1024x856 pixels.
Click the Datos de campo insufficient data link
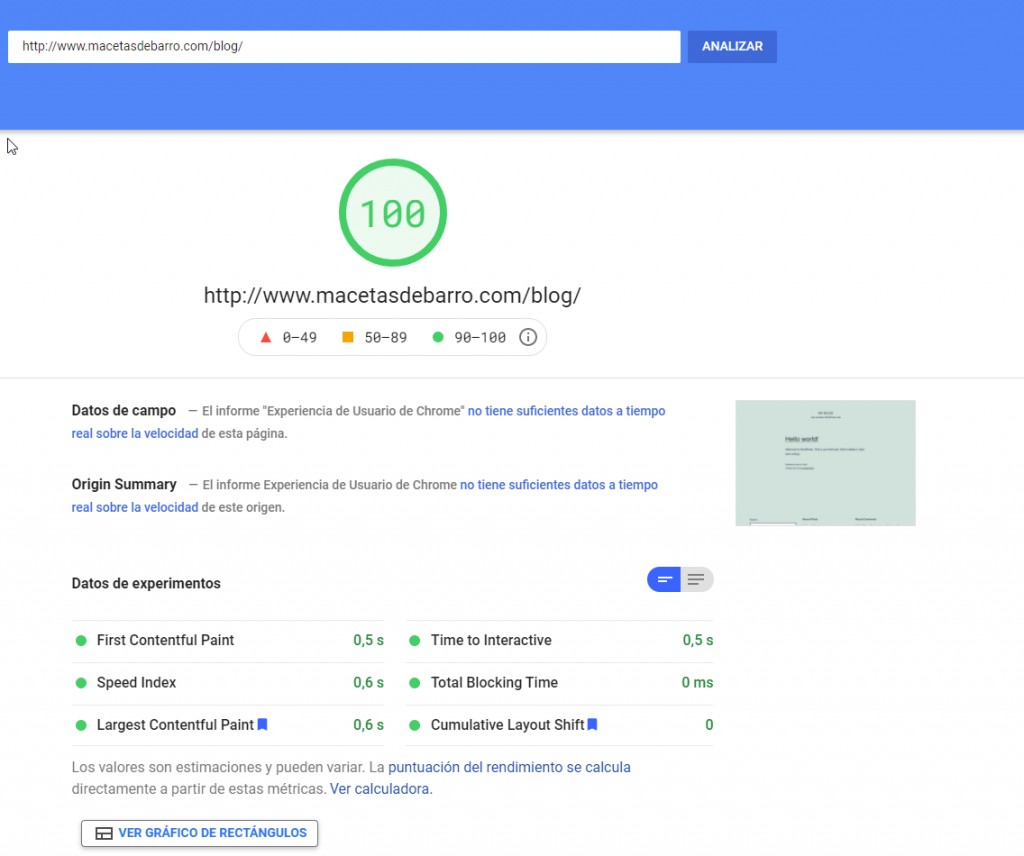click(566, 411)
